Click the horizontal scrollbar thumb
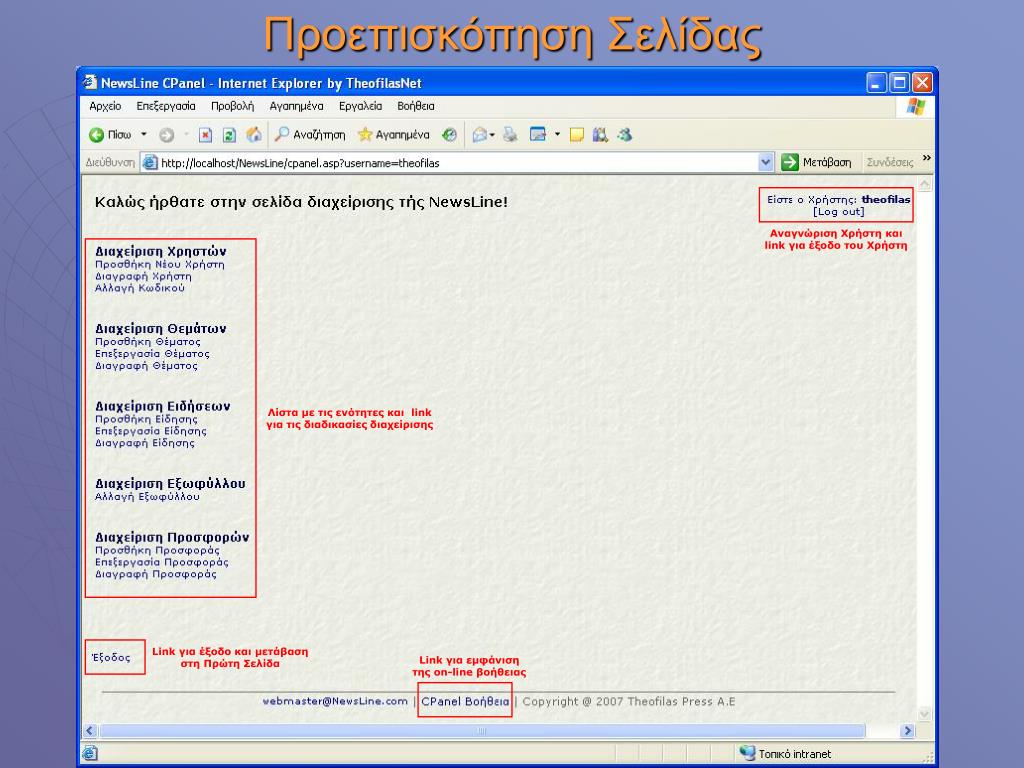 pos(482,731)
